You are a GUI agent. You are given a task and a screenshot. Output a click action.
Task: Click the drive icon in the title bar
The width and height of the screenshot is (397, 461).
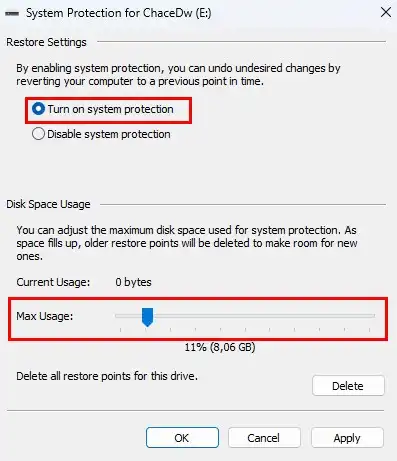pos(12,13)
